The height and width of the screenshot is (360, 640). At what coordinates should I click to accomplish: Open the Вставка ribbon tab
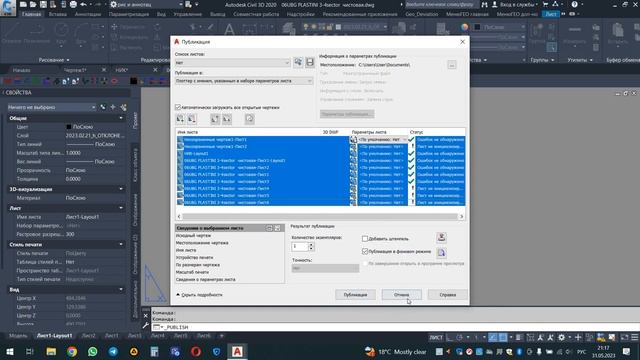coord(58,14)
